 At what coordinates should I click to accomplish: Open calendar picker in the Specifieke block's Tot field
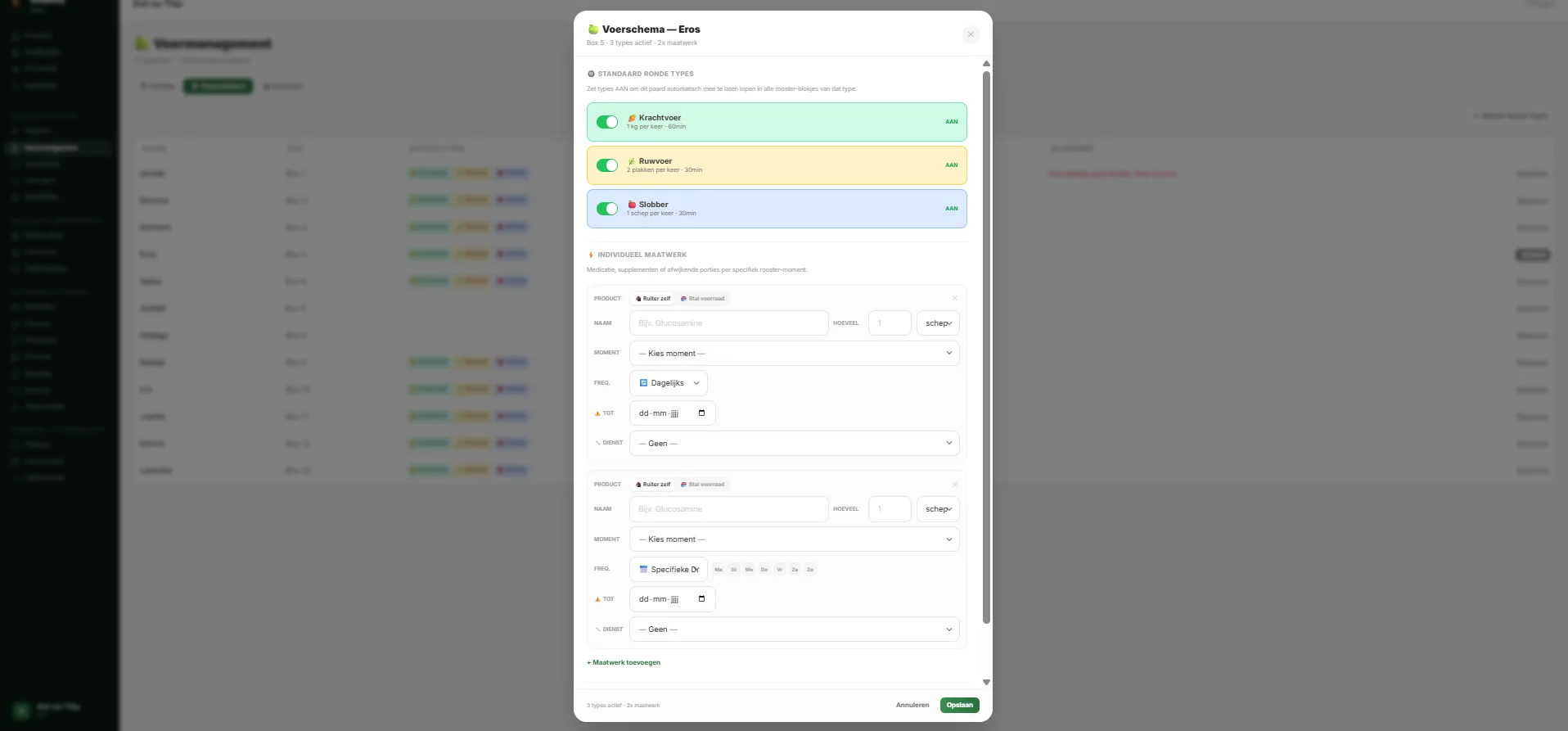701,599
